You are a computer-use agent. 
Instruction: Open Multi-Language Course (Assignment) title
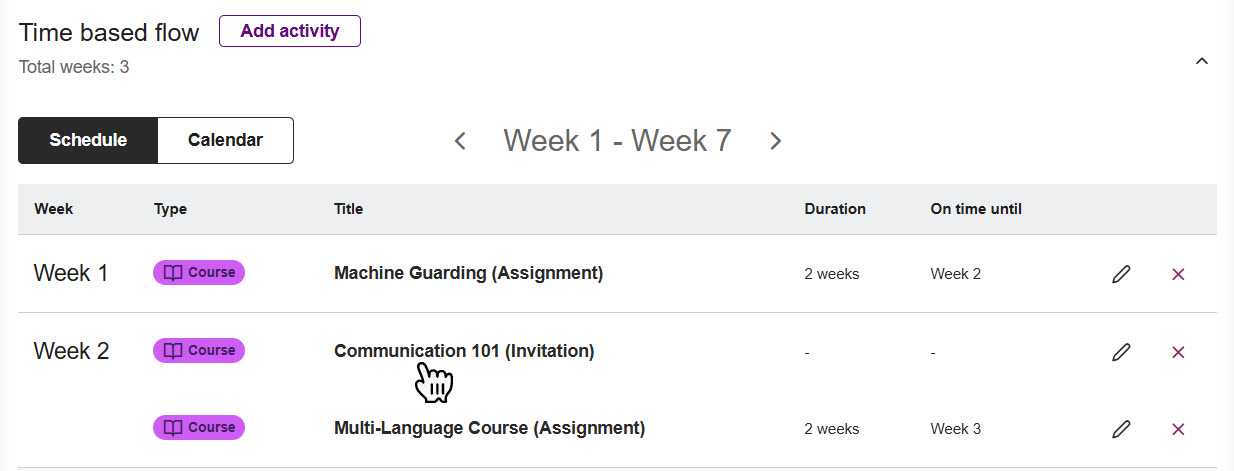(x=489, y=427)
